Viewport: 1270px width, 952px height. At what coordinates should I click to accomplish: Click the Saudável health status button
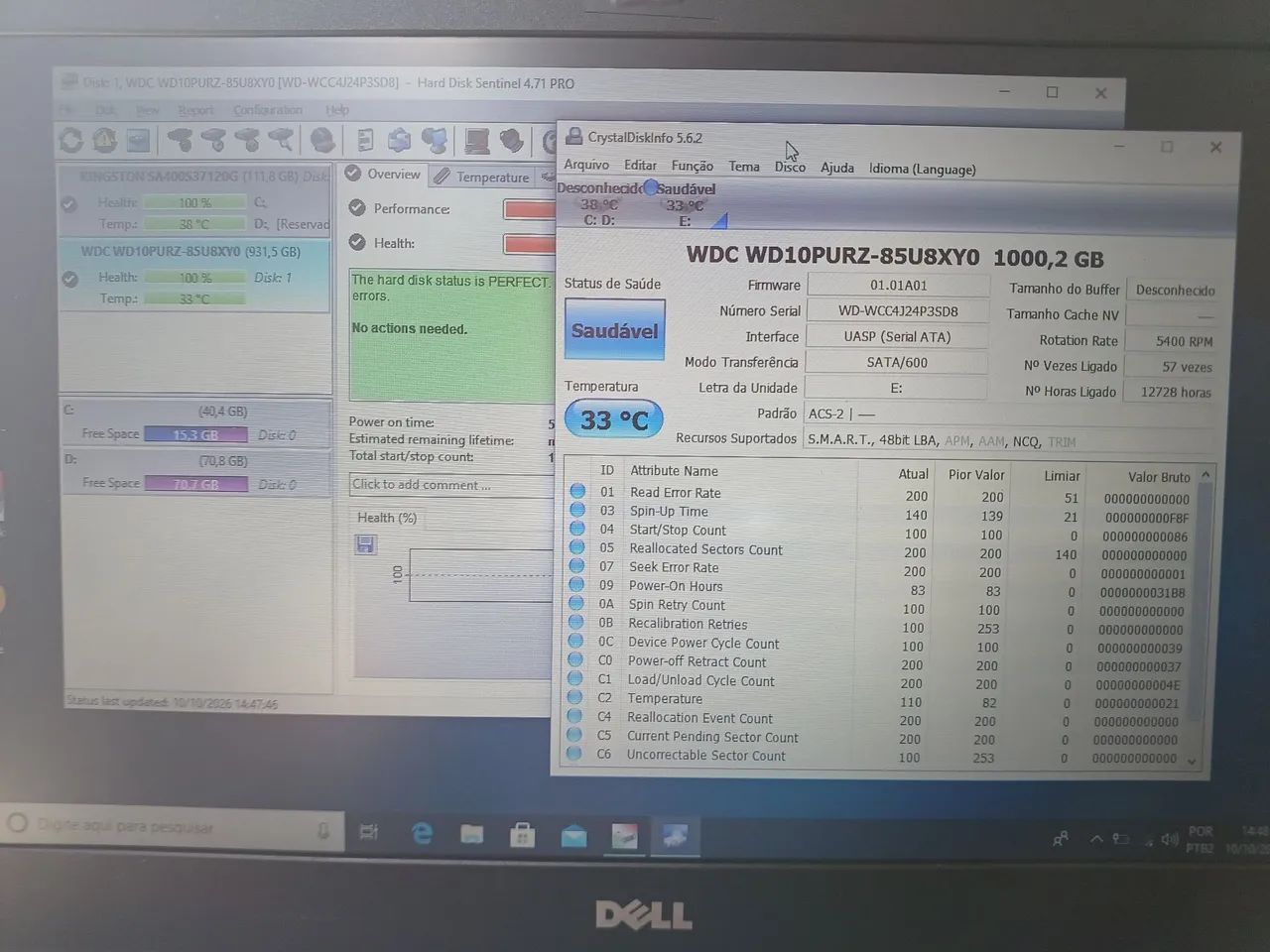[x=614, y=331]
